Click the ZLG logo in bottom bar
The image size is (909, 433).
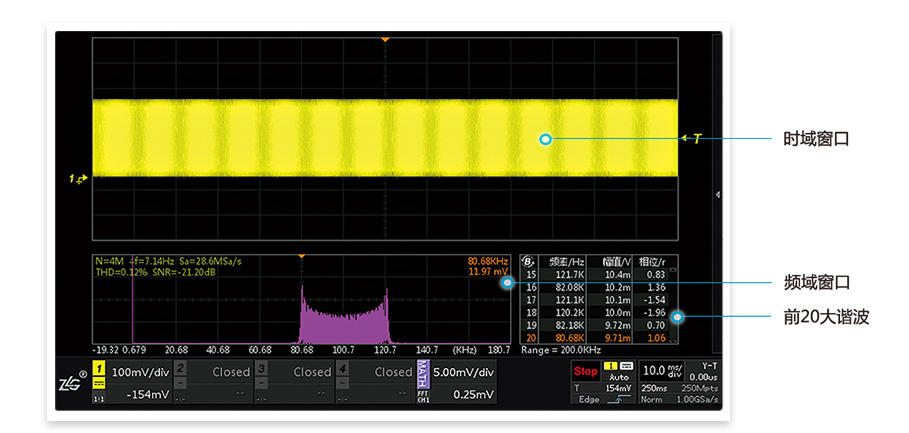tap(70, 383)
